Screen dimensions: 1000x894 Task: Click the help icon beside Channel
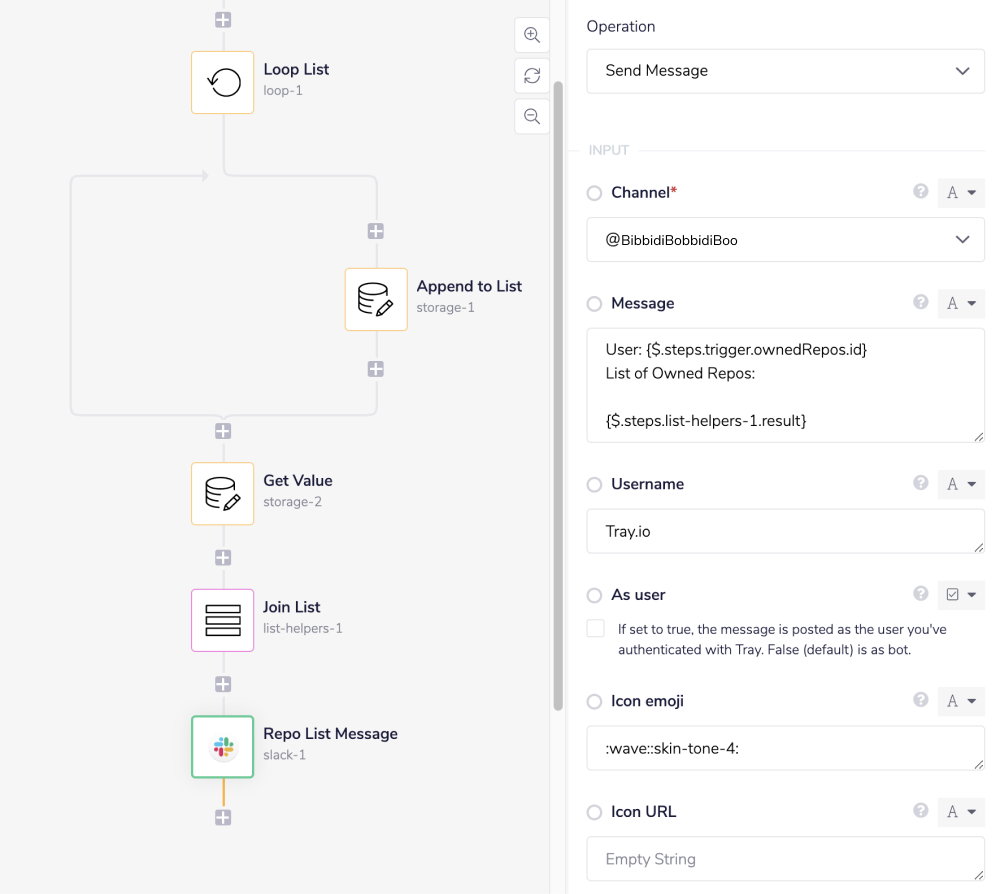(x=920, y=191)
